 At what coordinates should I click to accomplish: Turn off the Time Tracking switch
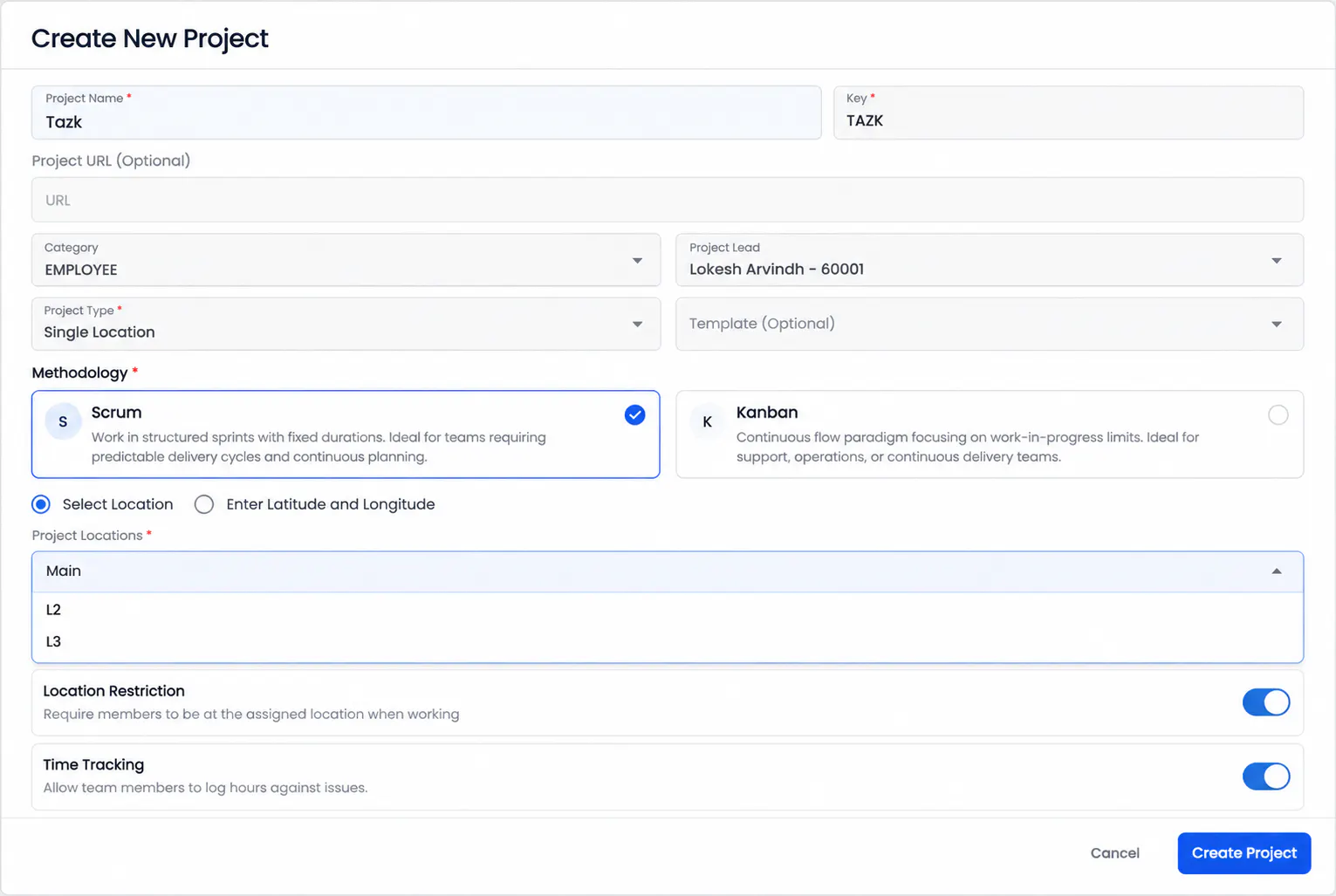(x=1266, y=776)
